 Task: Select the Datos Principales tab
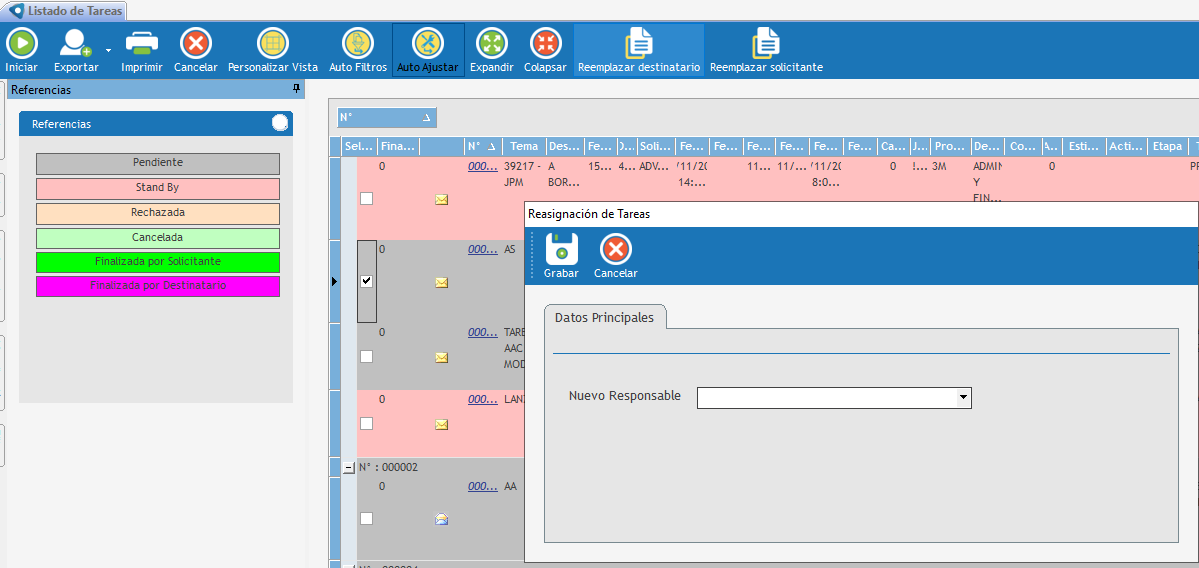pyautogui.click(x=604, y=317)
